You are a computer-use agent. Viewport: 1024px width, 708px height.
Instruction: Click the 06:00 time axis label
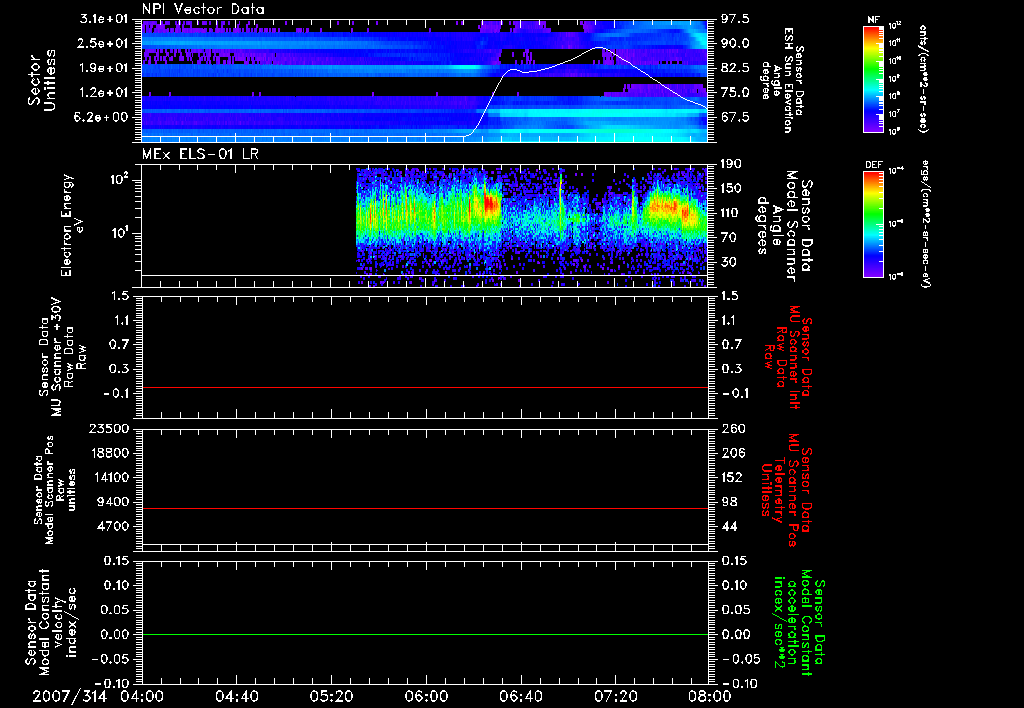[x=426, y=696]
